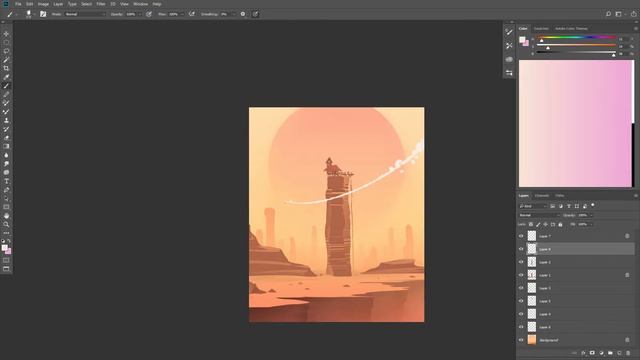Add layer style fx icon
640x360 pixels.
(583, 353)
